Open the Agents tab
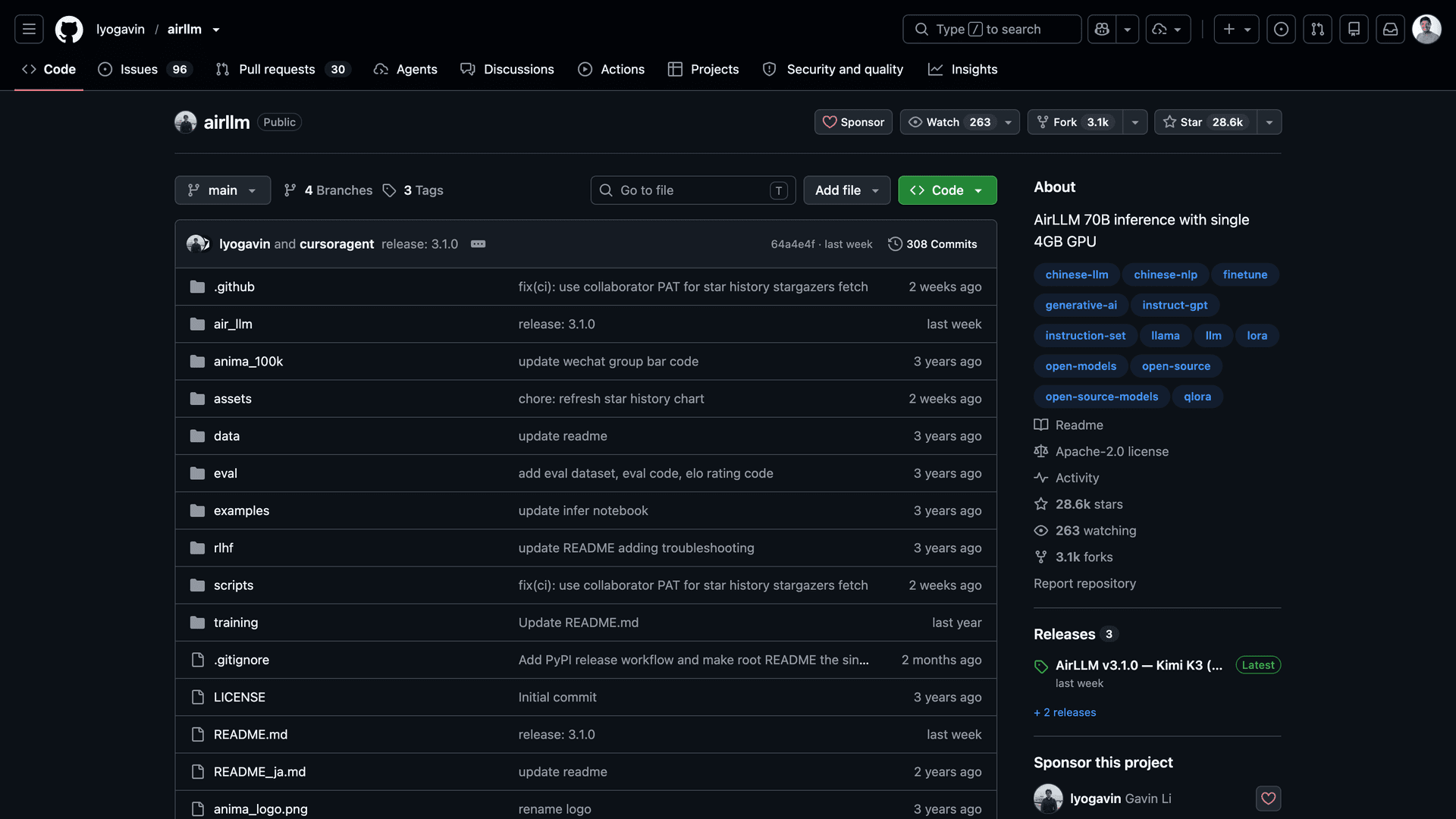 pos(406,69)
